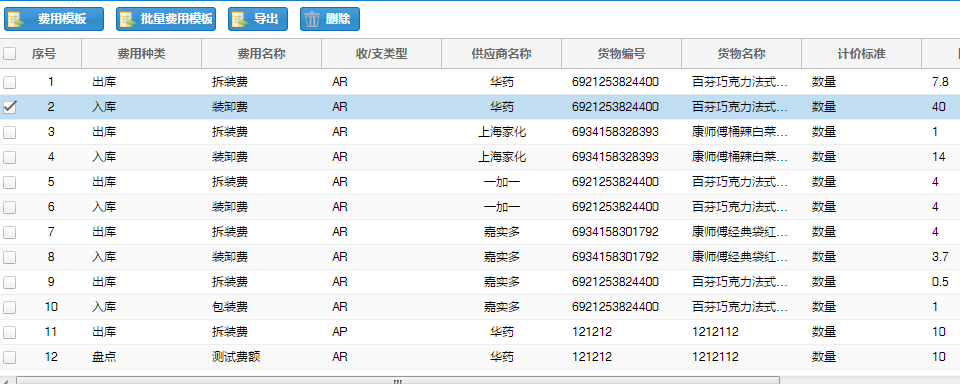Uncheck the checkbox for row 2
Screen dimensions: 960x384
click(x=10, y=107)
